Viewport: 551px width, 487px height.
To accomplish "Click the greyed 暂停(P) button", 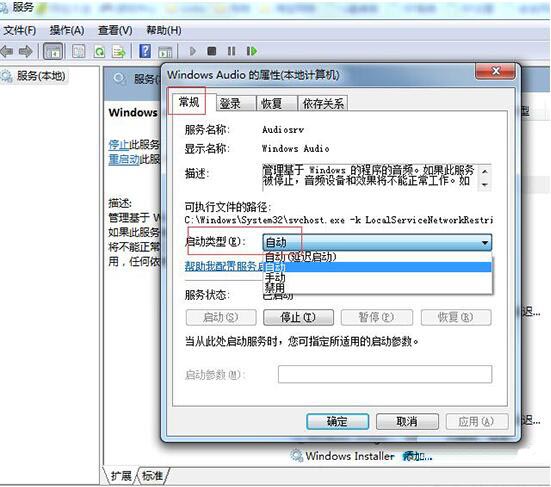I will pyautogui.click(x=377, y=318).
